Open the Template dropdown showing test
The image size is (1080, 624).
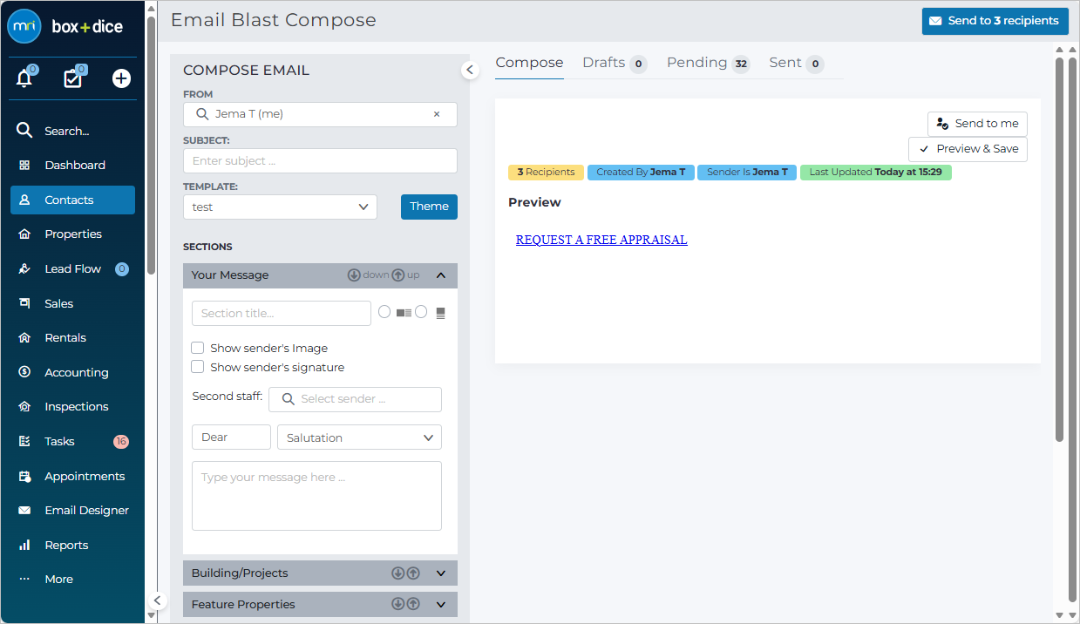tap(280, 207)
